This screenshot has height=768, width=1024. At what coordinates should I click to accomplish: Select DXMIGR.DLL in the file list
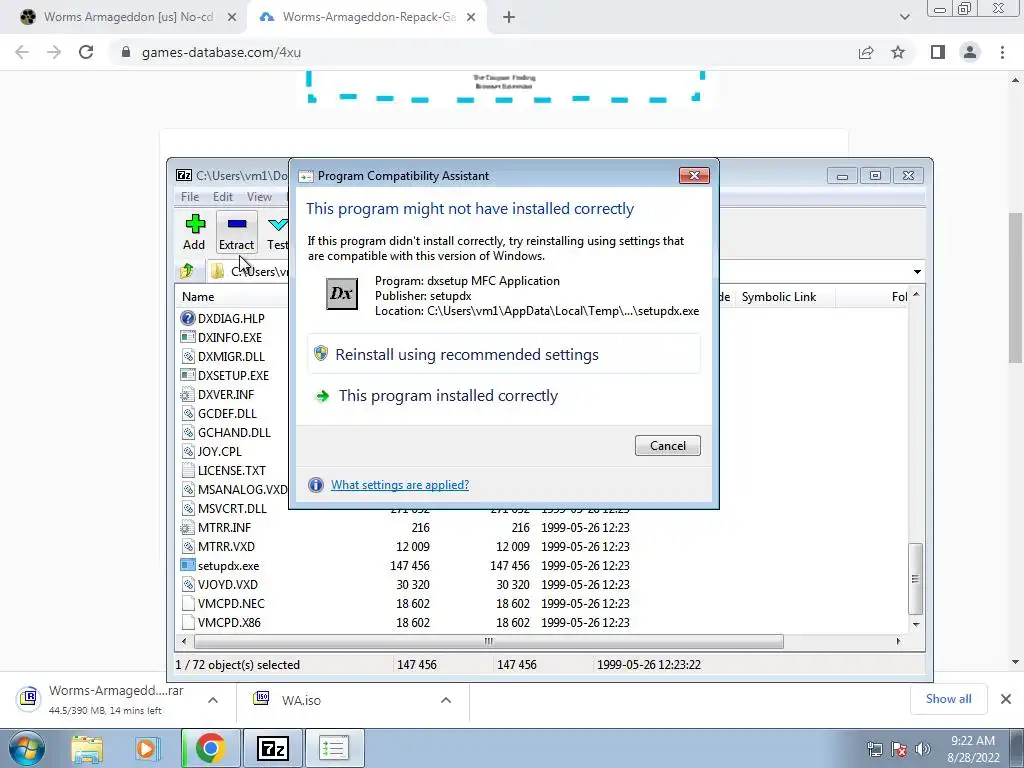pos(231,356)
